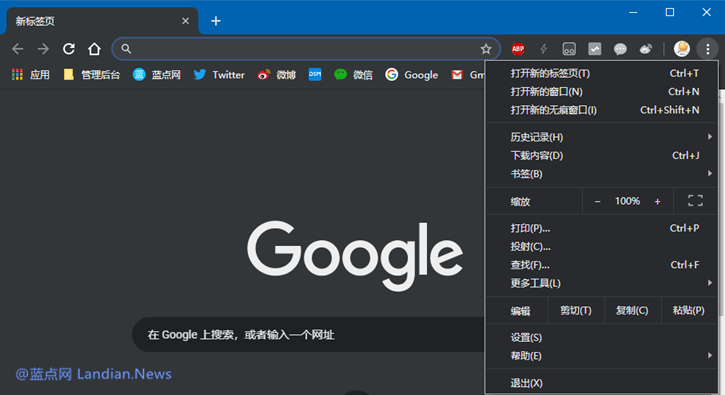725x395 pixels.
Task: Open the Gmail bookmark icon
Action: click(x=467, y=74)
